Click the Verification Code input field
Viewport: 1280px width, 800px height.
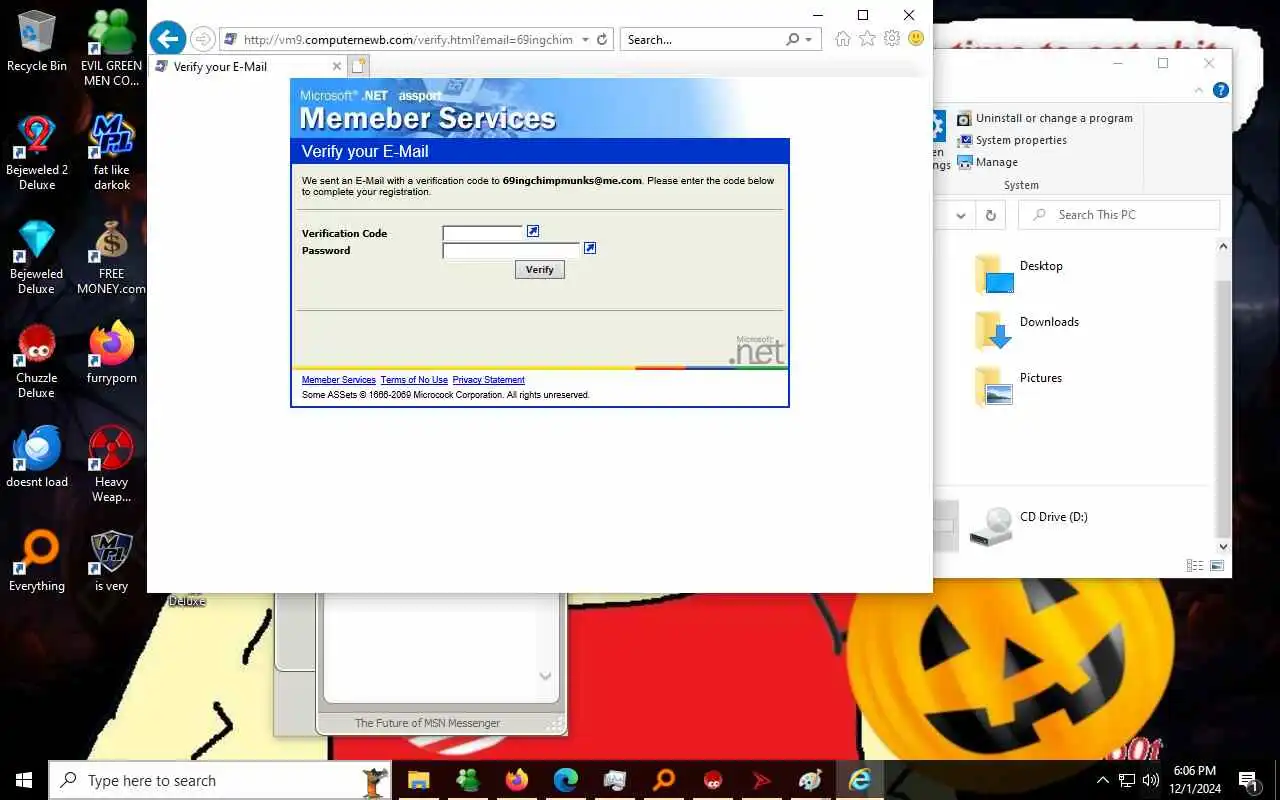pos(482,233)
